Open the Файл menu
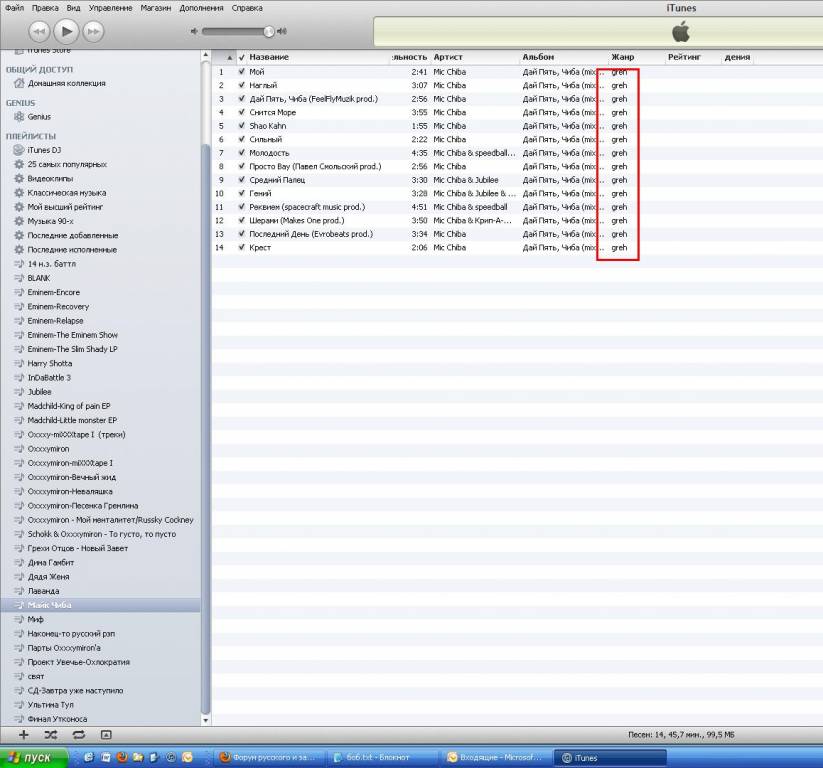Screen dimensions: 823x768 pos(15,8)
